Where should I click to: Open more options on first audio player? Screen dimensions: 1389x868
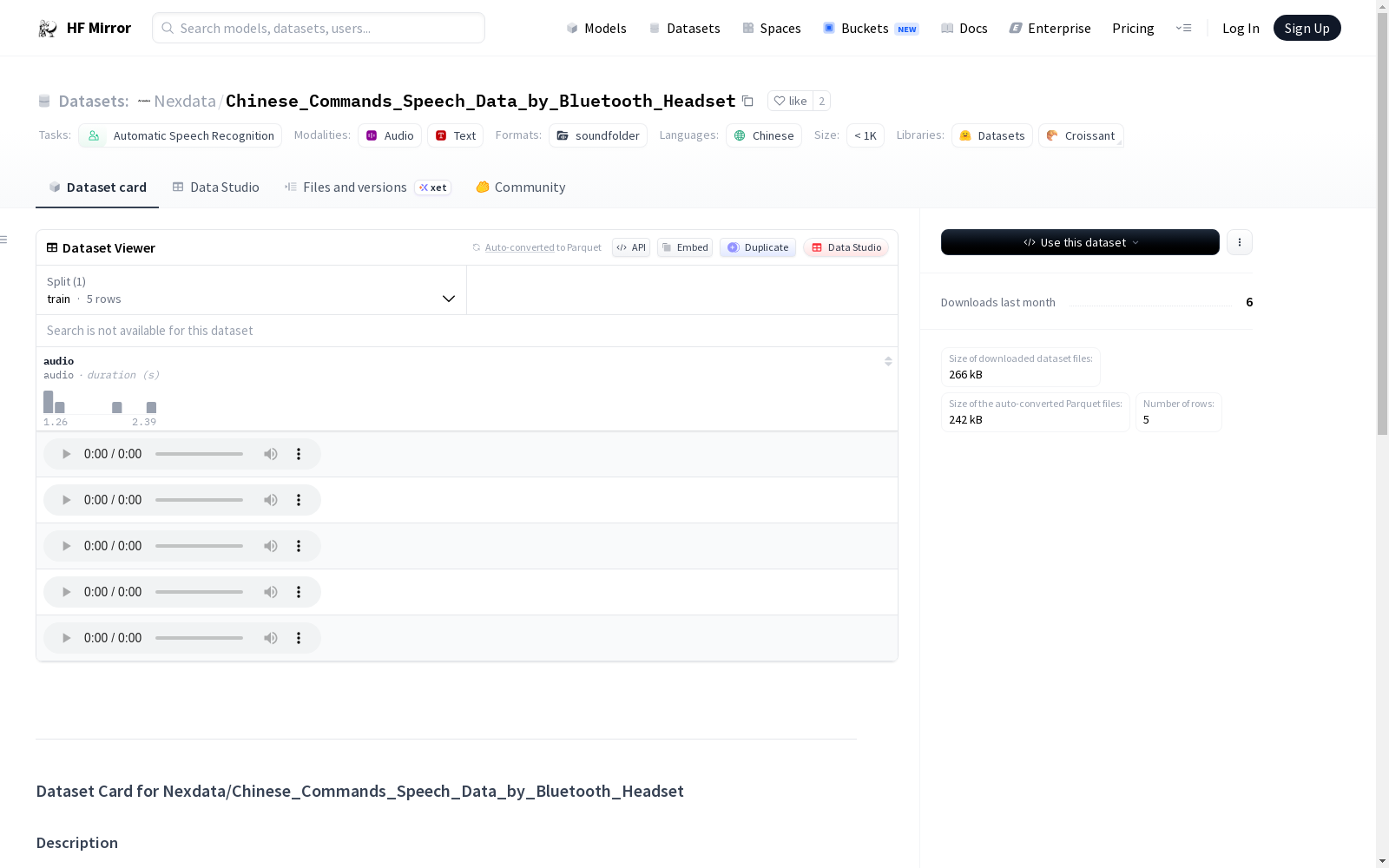299,454
